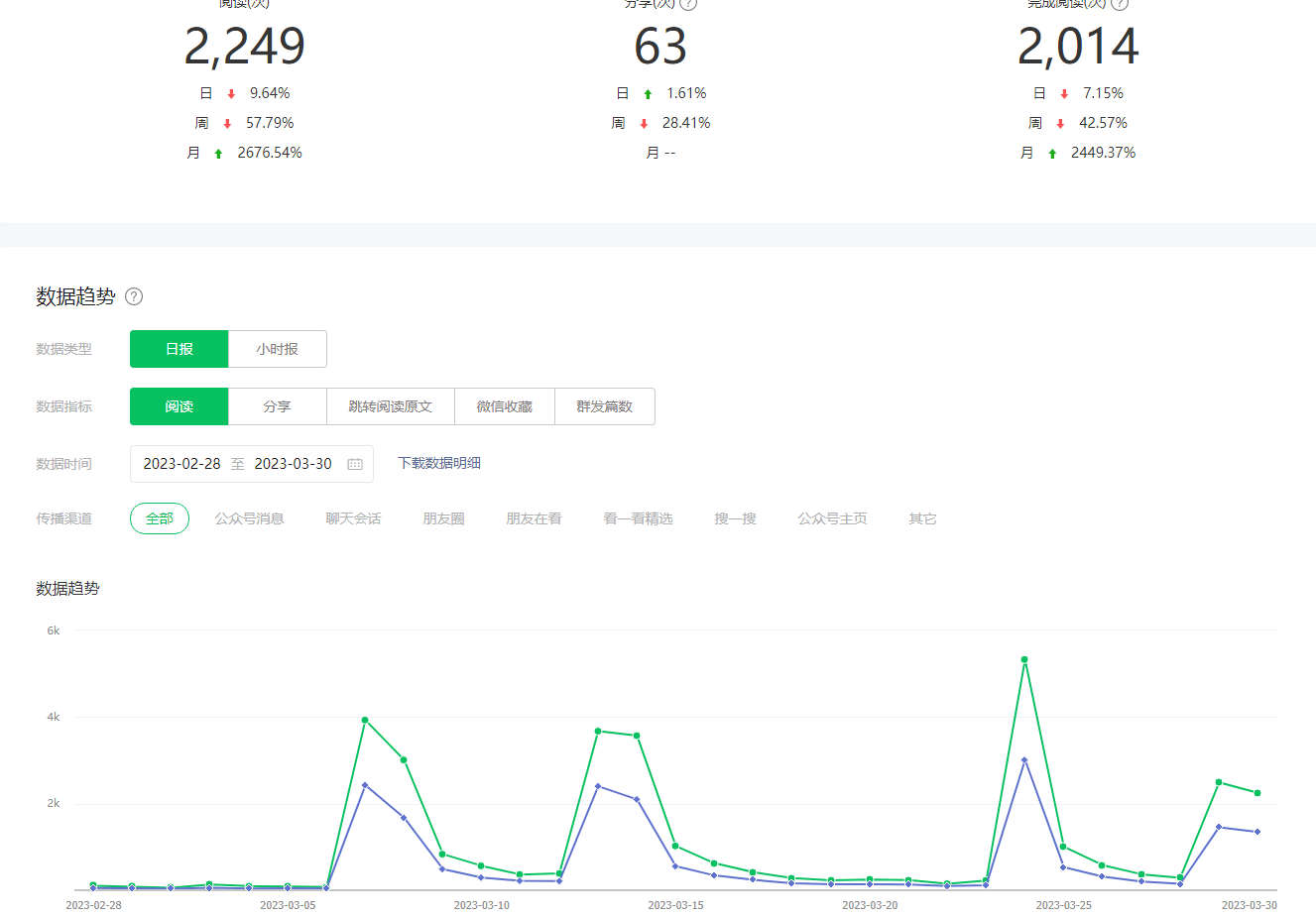This screenshot has height=916, width=1316.
Task: Choose the 群发篇数 metric tab
Action: point(604,406)
